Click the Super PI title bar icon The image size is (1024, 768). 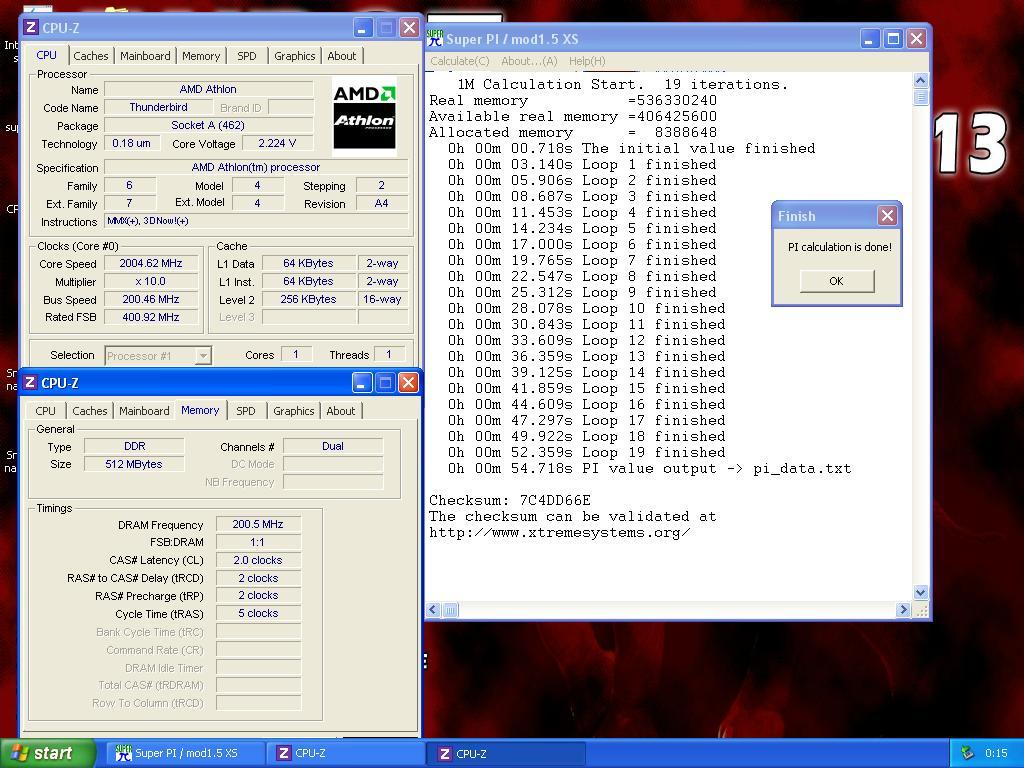click(434, 39)
